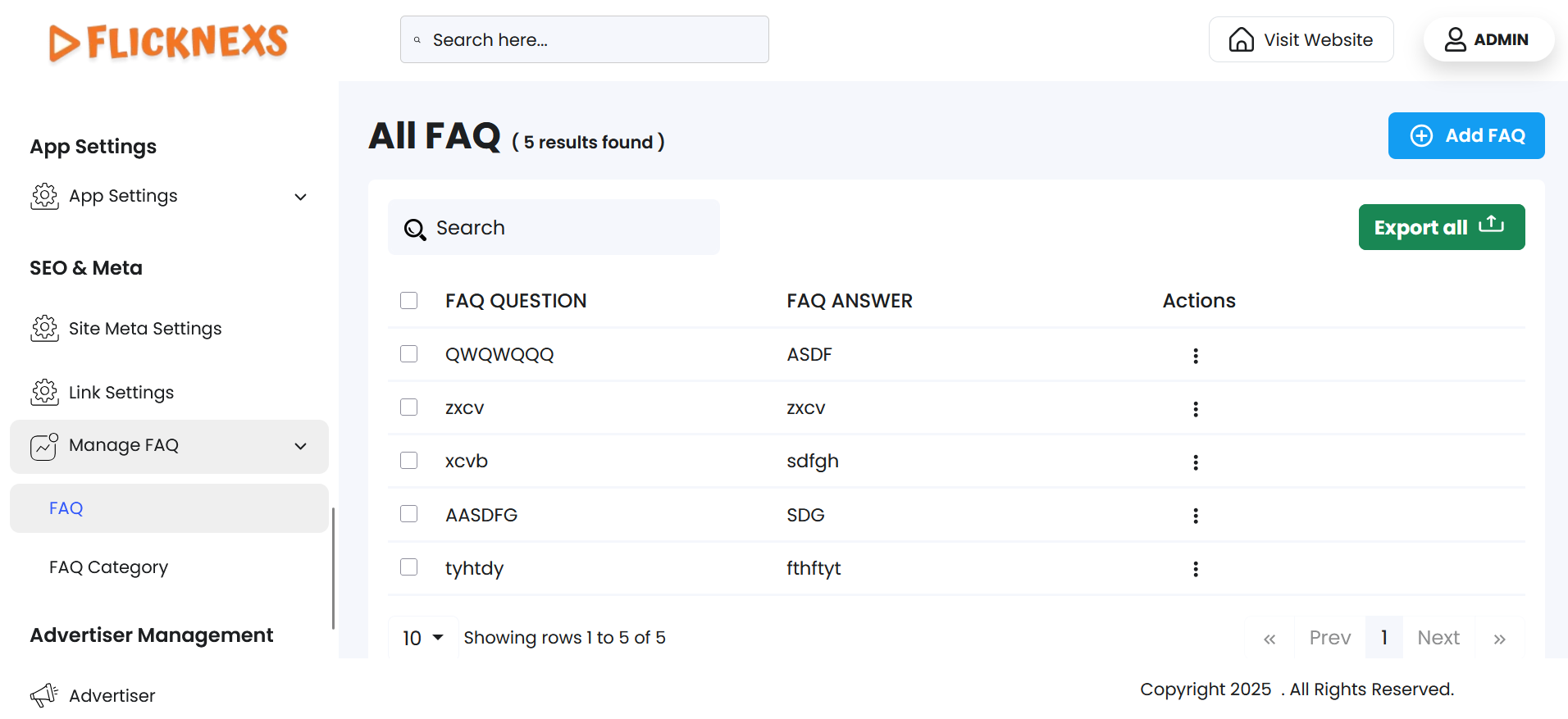Viewport: 1568px width, 719px height.
Task: Click the Flicknexs logo
Action: point(168,42)
